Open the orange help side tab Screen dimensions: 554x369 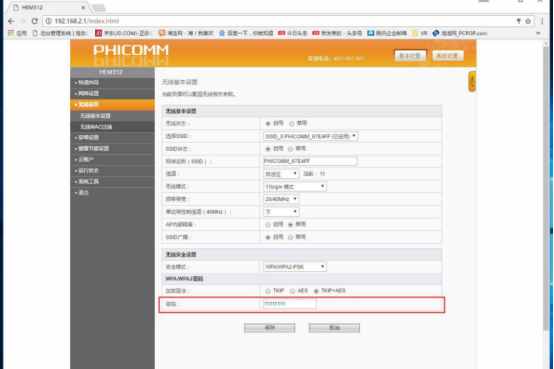[x=472, y=81]
